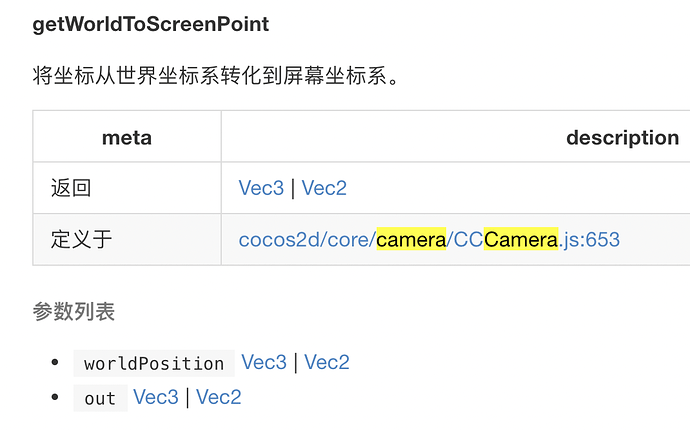
Task: Click the out parameter code label
Action: (x=100, y=399)
